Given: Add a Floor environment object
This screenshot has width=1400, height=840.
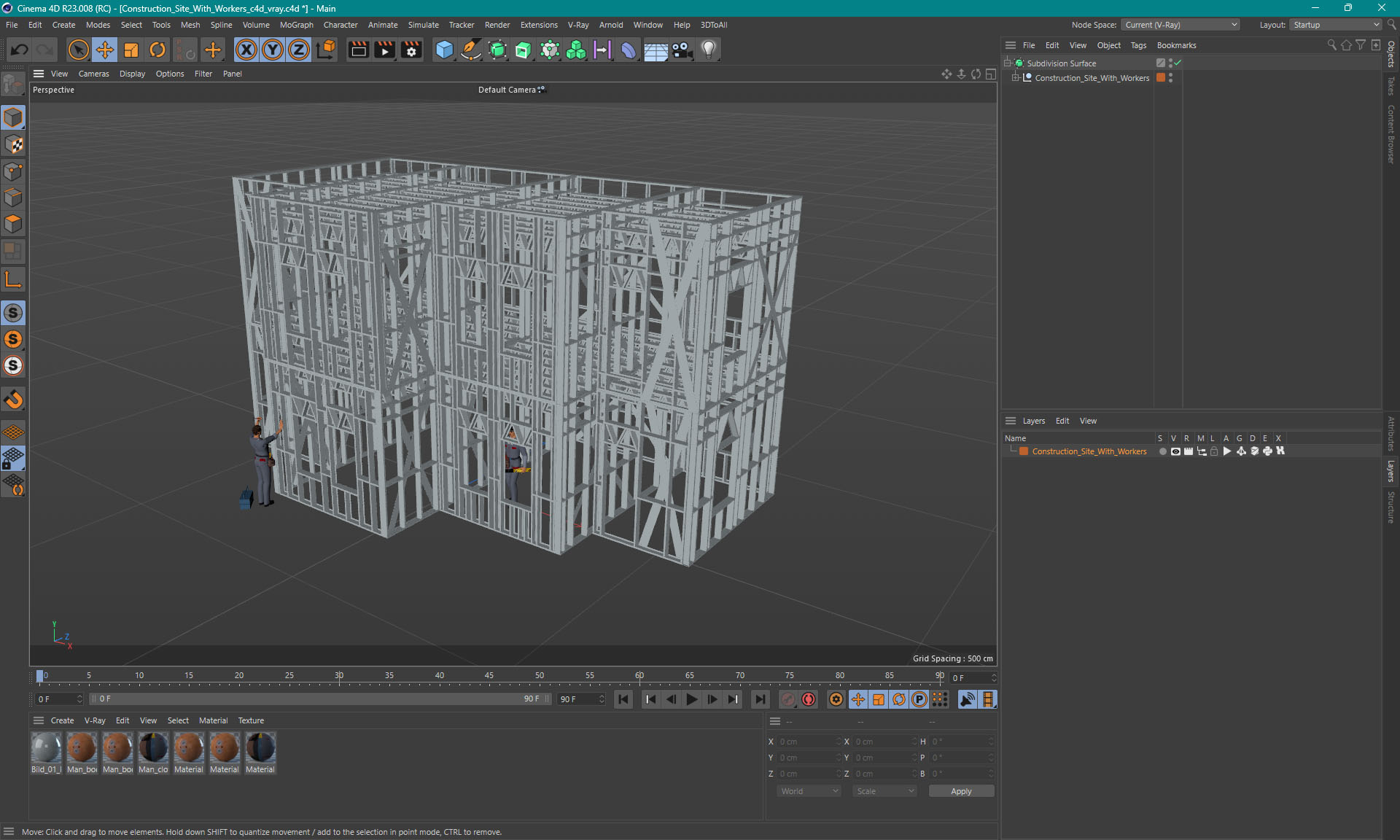Looking at the screenshot, I should (x=656, y=50).
